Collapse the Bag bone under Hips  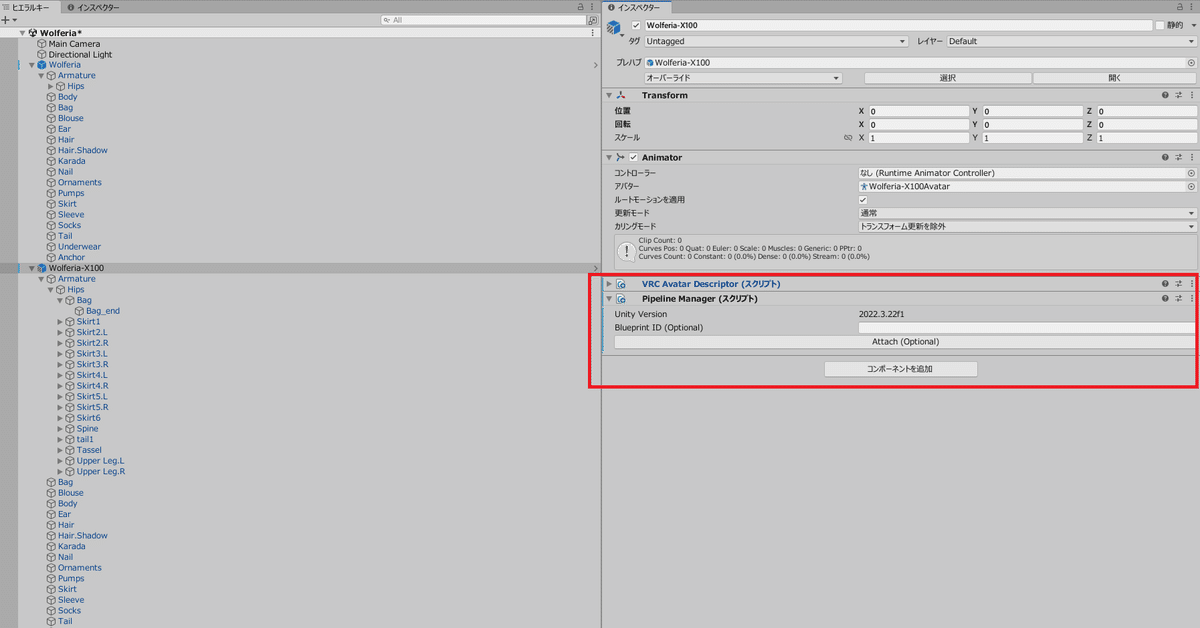pos(60,300)
